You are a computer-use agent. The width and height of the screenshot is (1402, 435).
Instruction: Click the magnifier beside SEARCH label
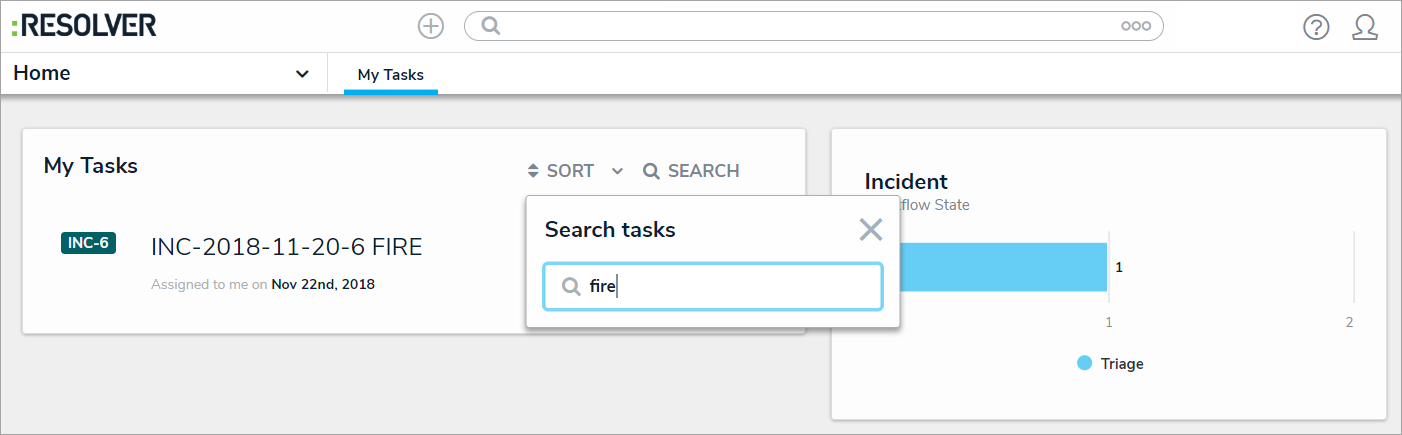point(651,171)
